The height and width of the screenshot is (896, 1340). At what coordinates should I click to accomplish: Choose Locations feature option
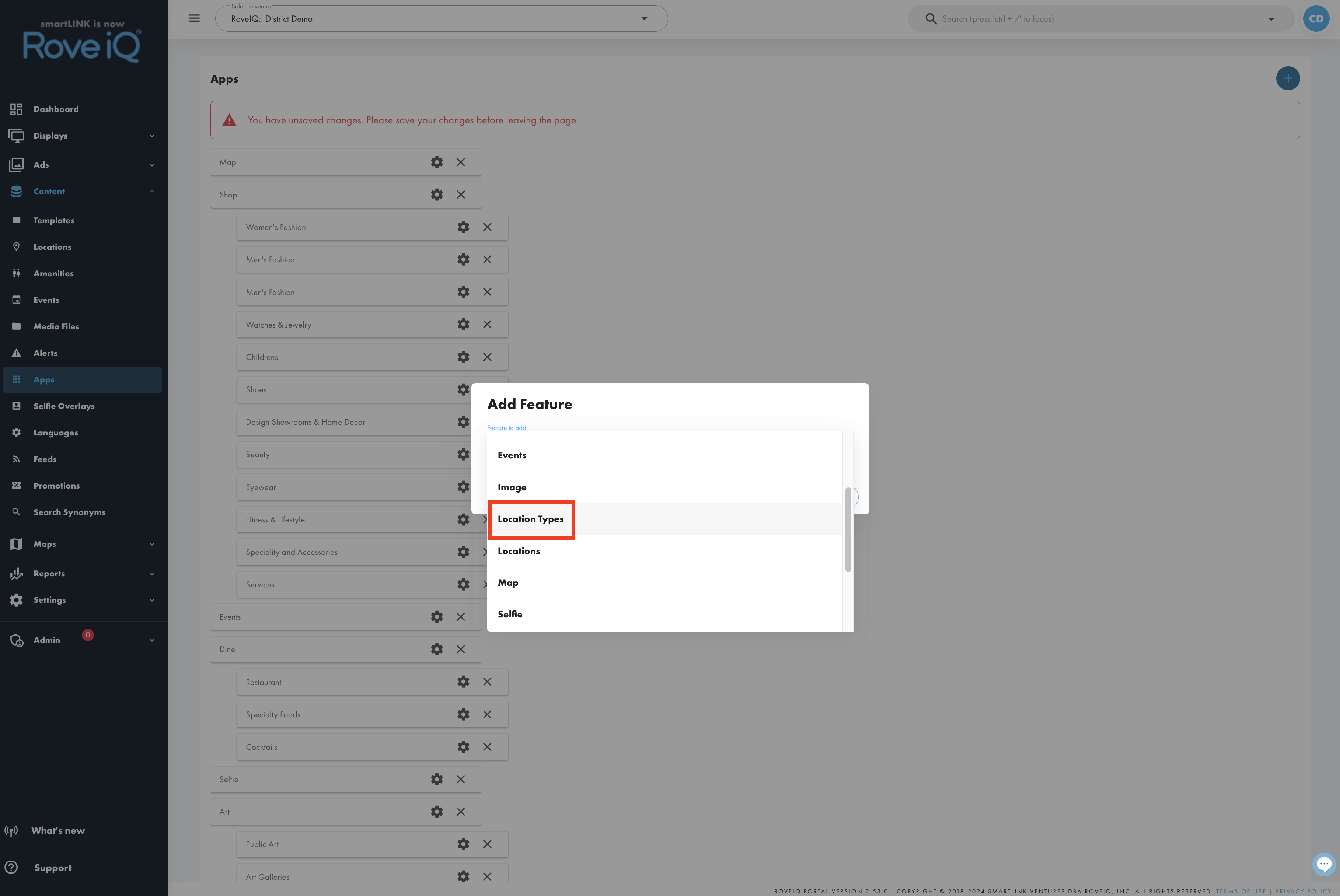(x=664, y=551)
